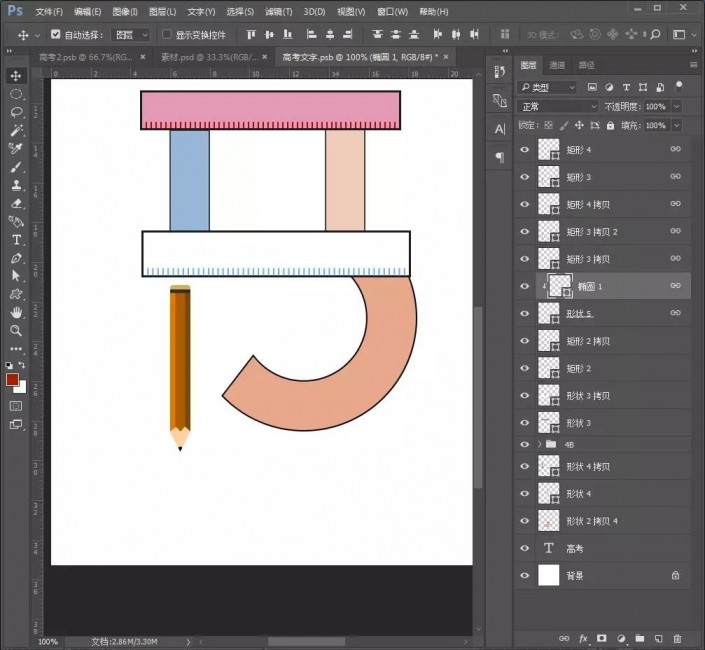Expand the 4B layer group
The height and width of the screenshot is (650, 705).
[540, 444]
